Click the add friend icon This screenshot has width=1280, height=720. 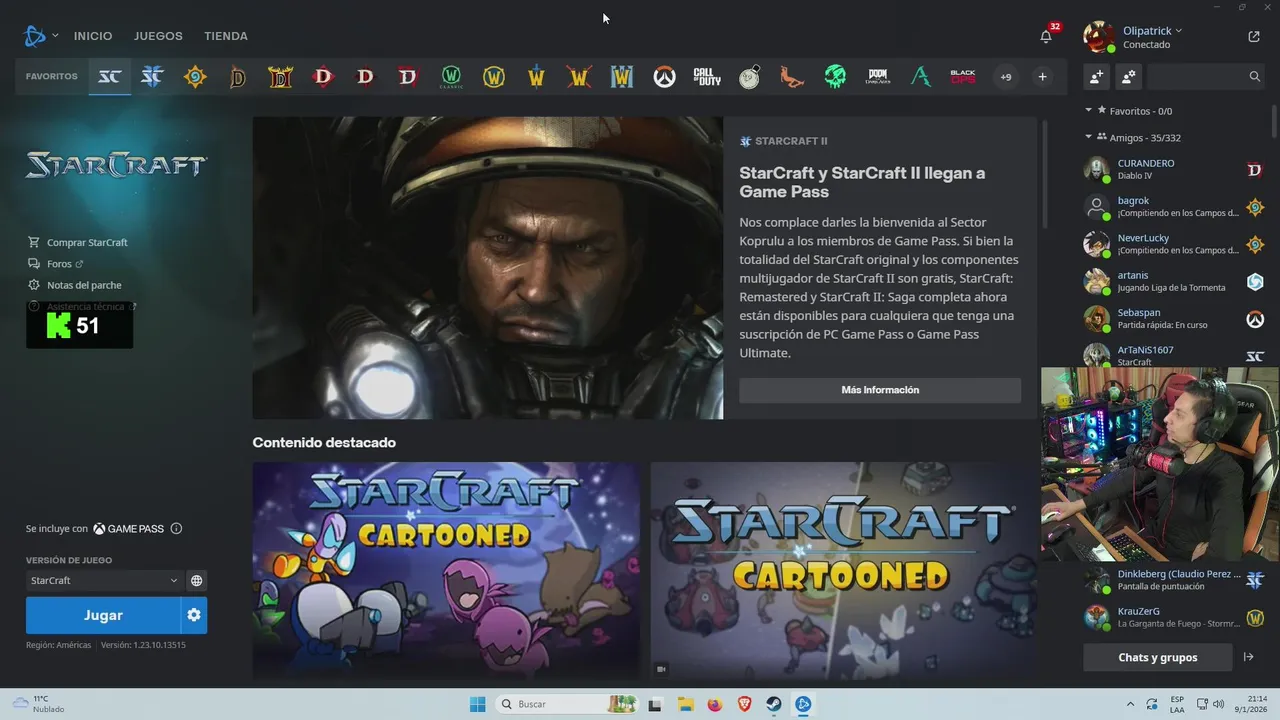1097,76
